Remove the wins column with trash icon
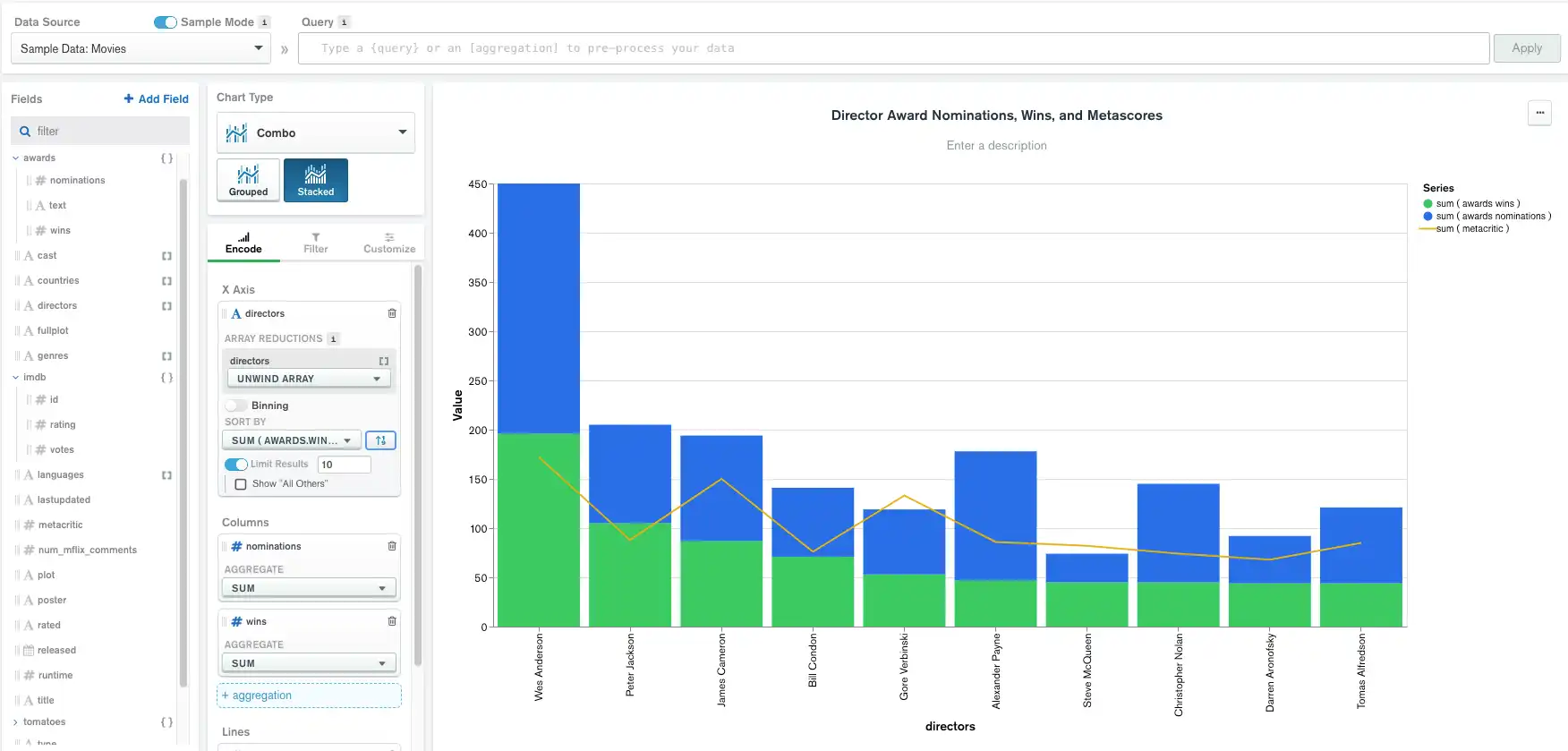This screenshot has height=751, width=1568. coord(392,621)
